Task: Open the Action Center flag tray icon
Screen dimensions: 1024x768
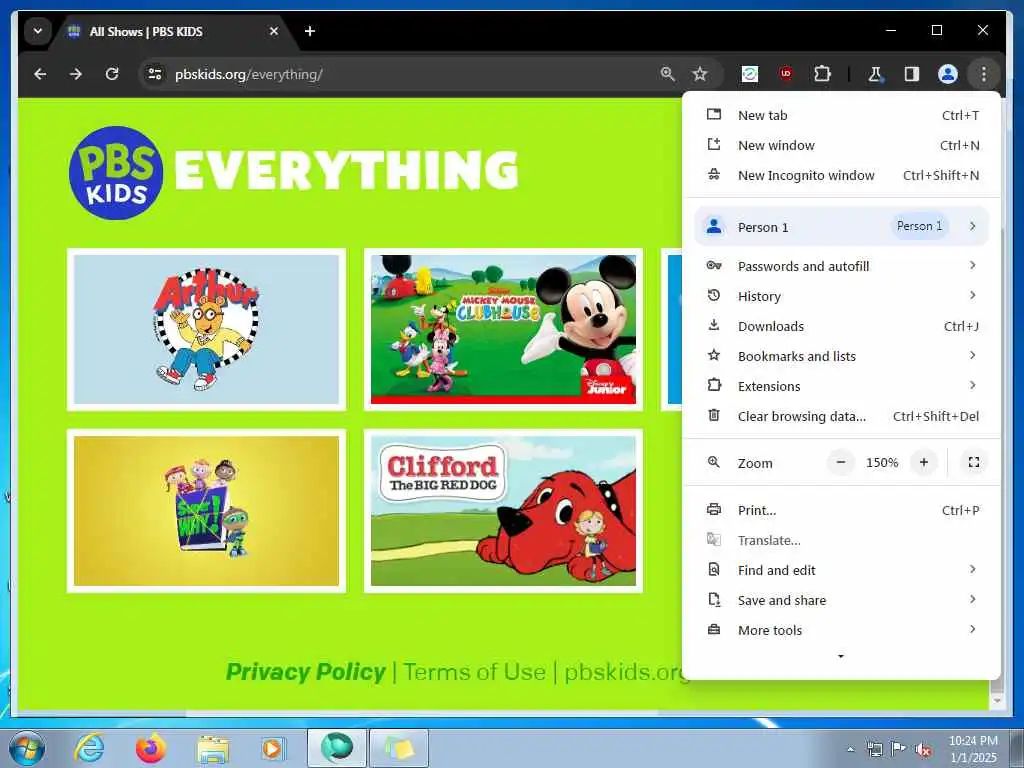Action: point(899,749)
